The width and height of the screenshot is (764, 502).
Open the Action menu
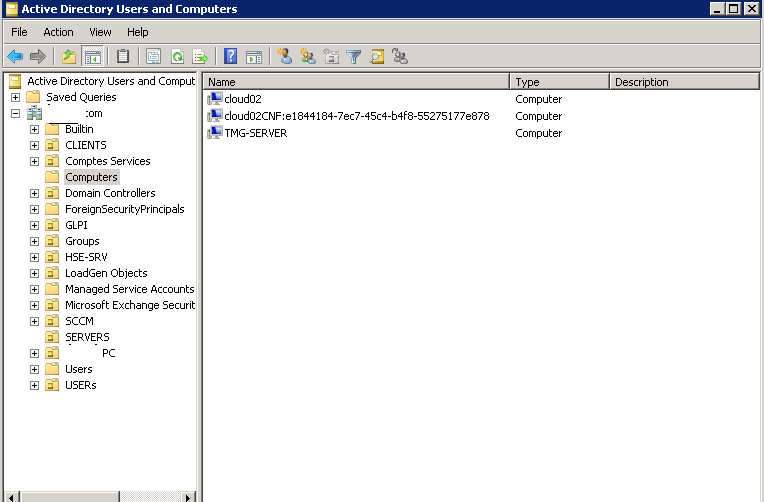(58, 32)
